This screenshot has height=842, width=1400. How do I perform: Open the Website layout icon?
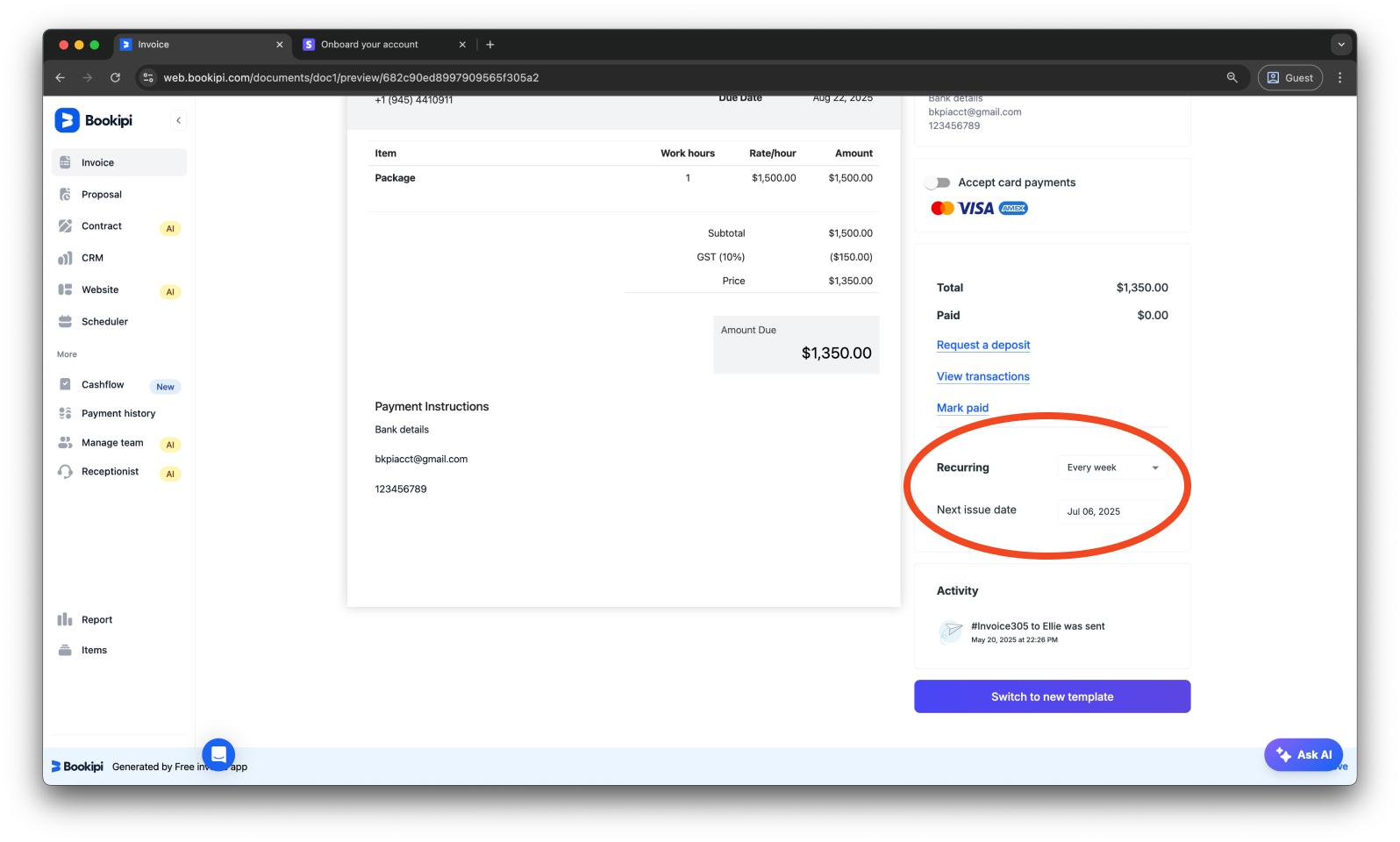tap(65, 289)
